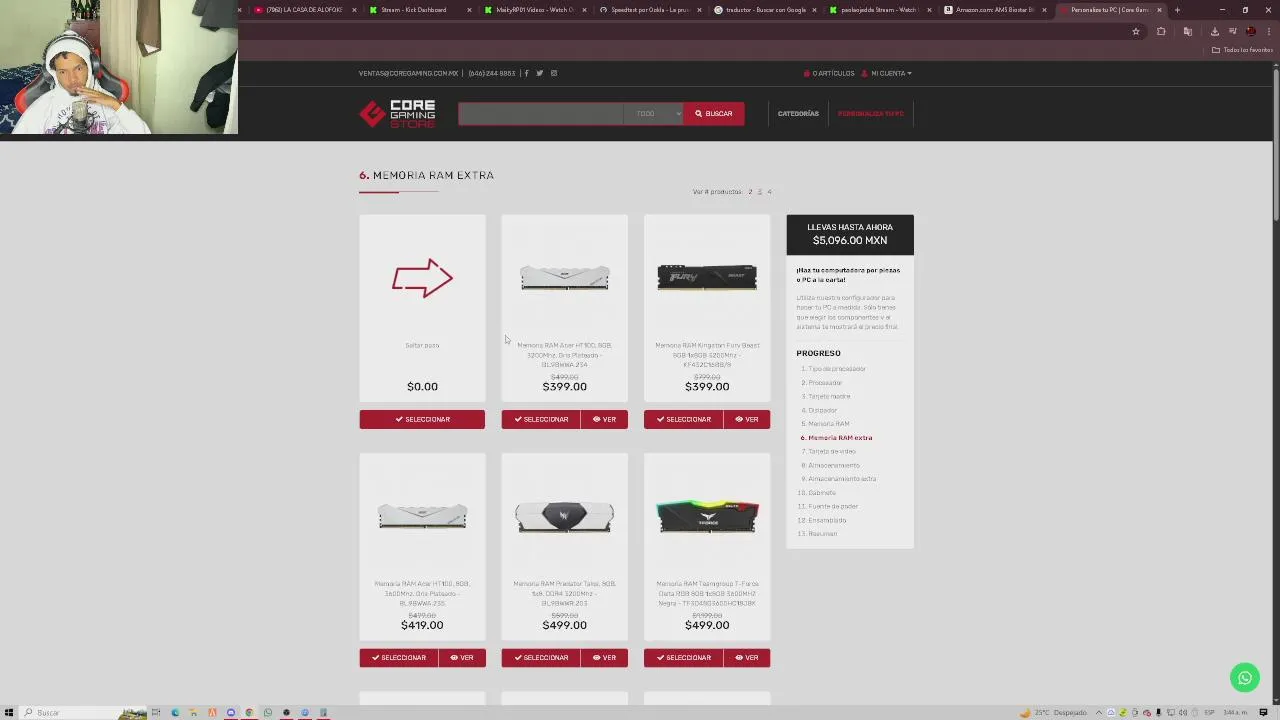Click the red Saltar paso arrow image
1280x720 pixels.
tap(422, 278)
